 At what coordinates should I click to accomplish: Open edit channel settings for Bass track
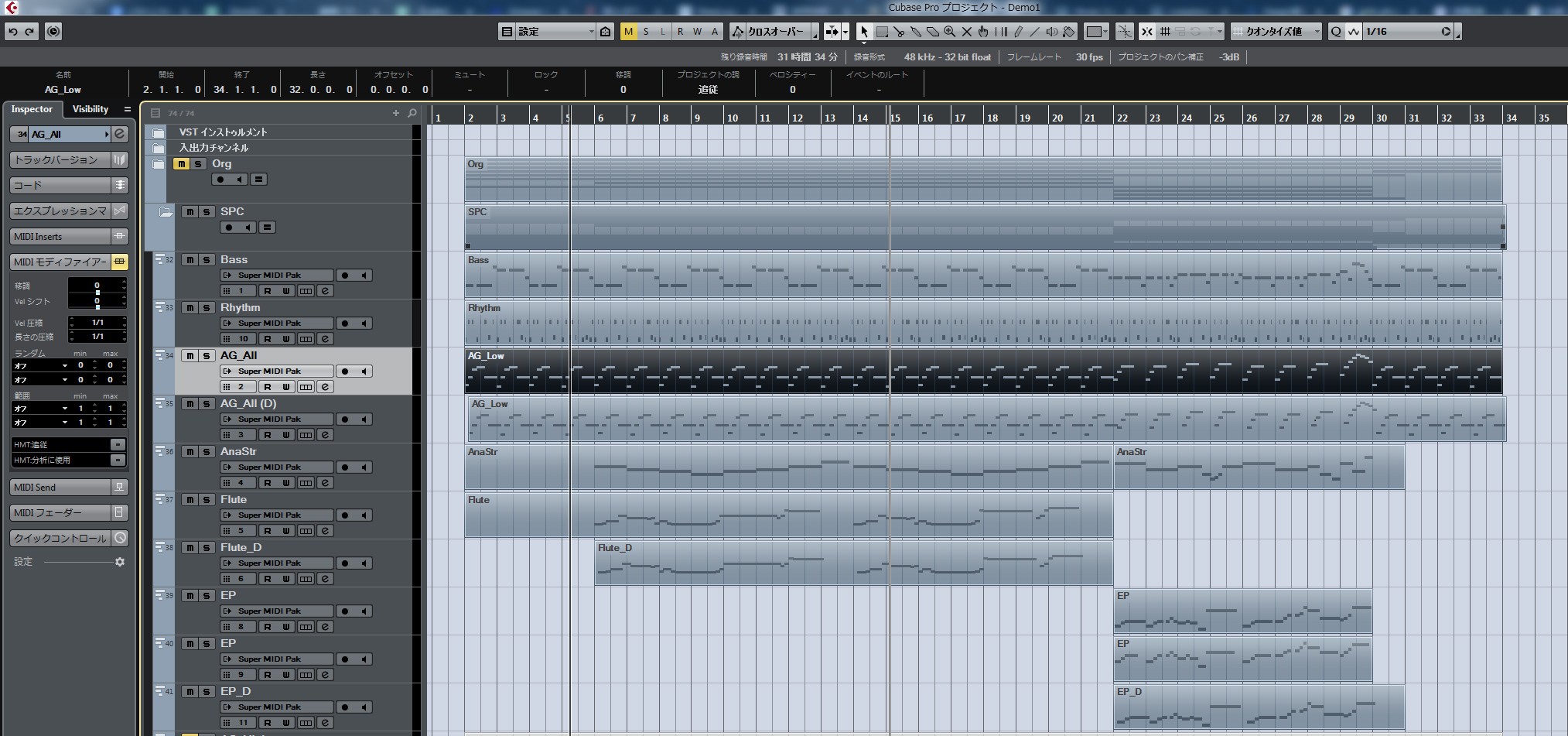326,291
